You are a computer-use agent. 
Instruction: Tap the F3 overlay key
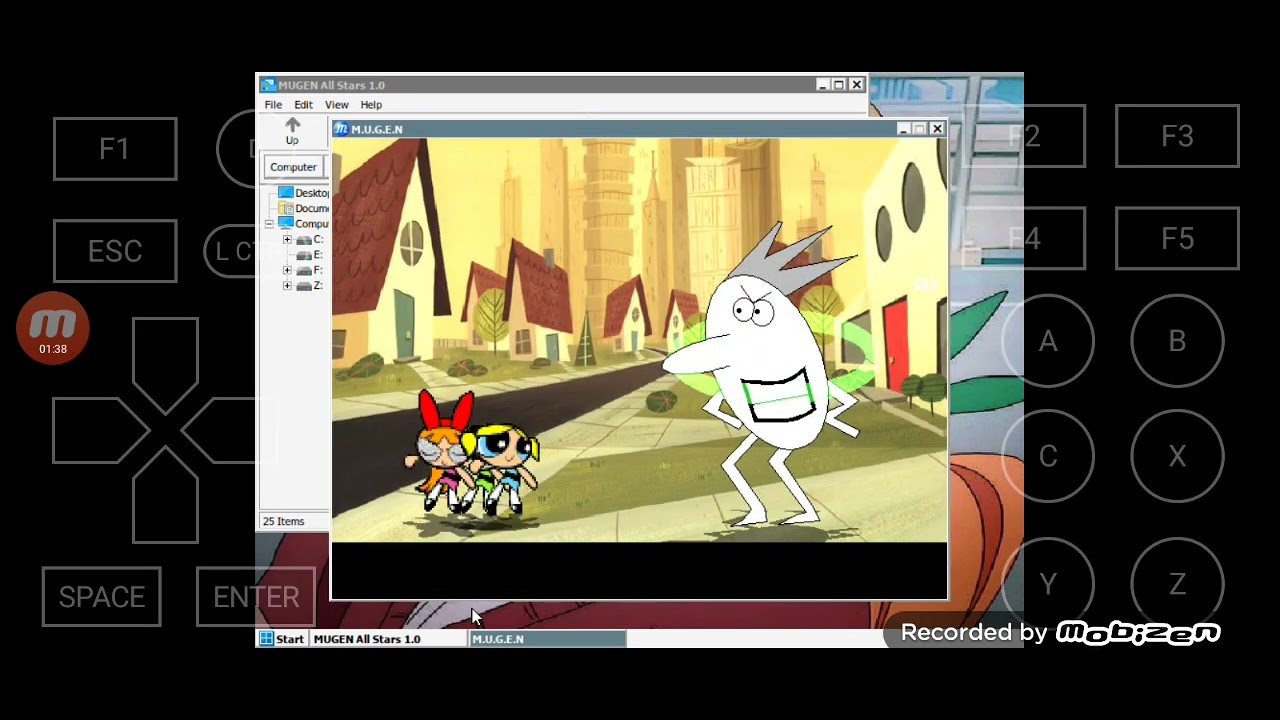click(1177, 136)
